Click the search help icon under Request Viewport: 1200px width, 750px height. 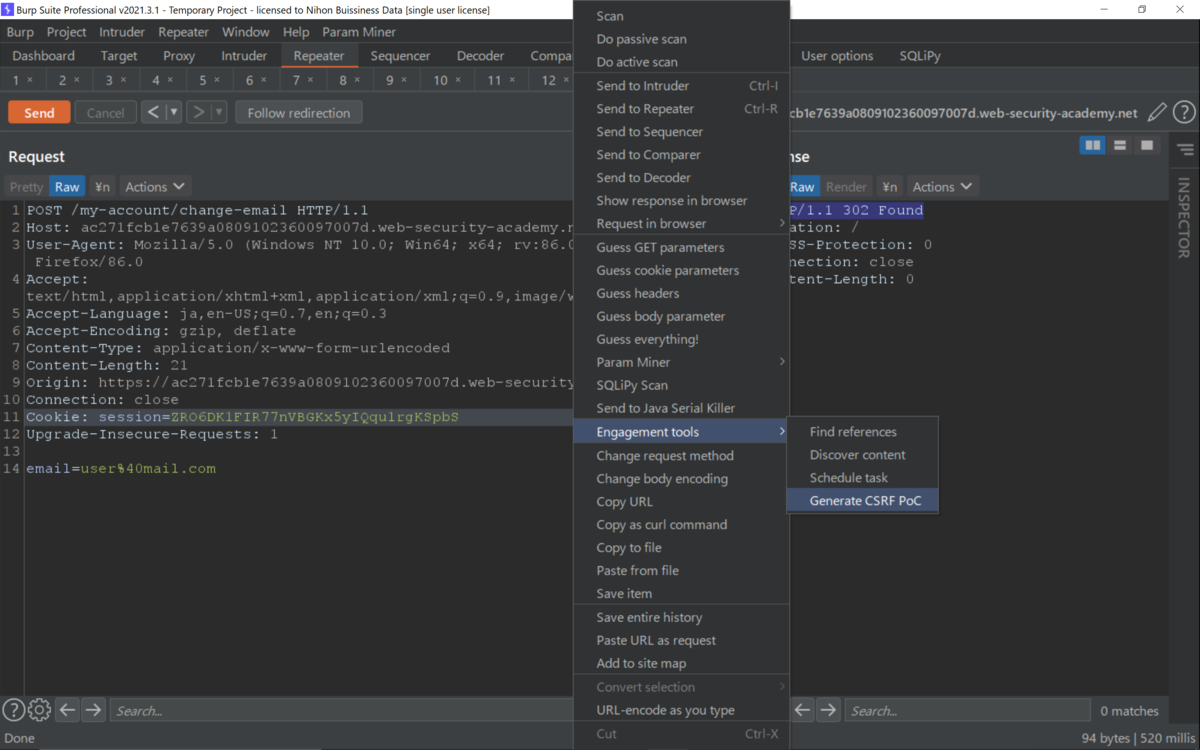[x=13, y=710]
